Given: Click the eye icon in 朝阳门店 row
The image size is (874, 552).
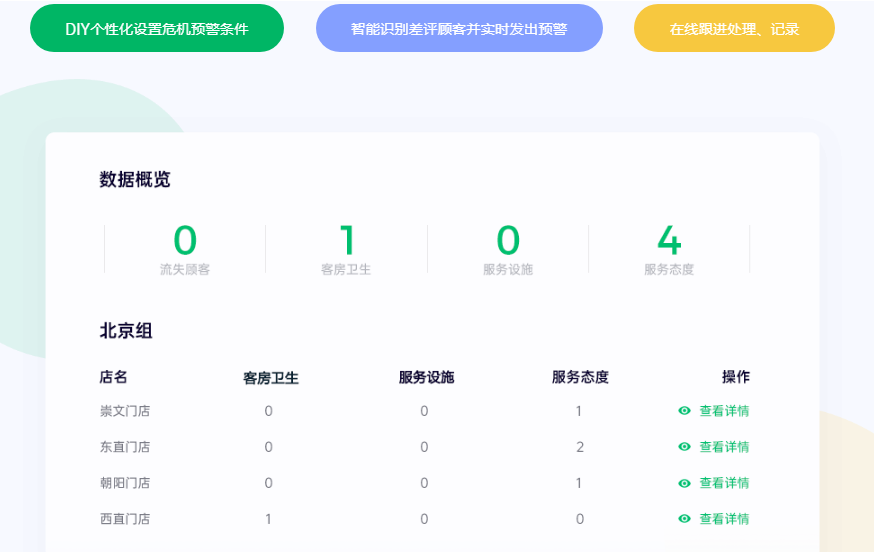Looking at the screenshot, I should (x=684, y=483).
